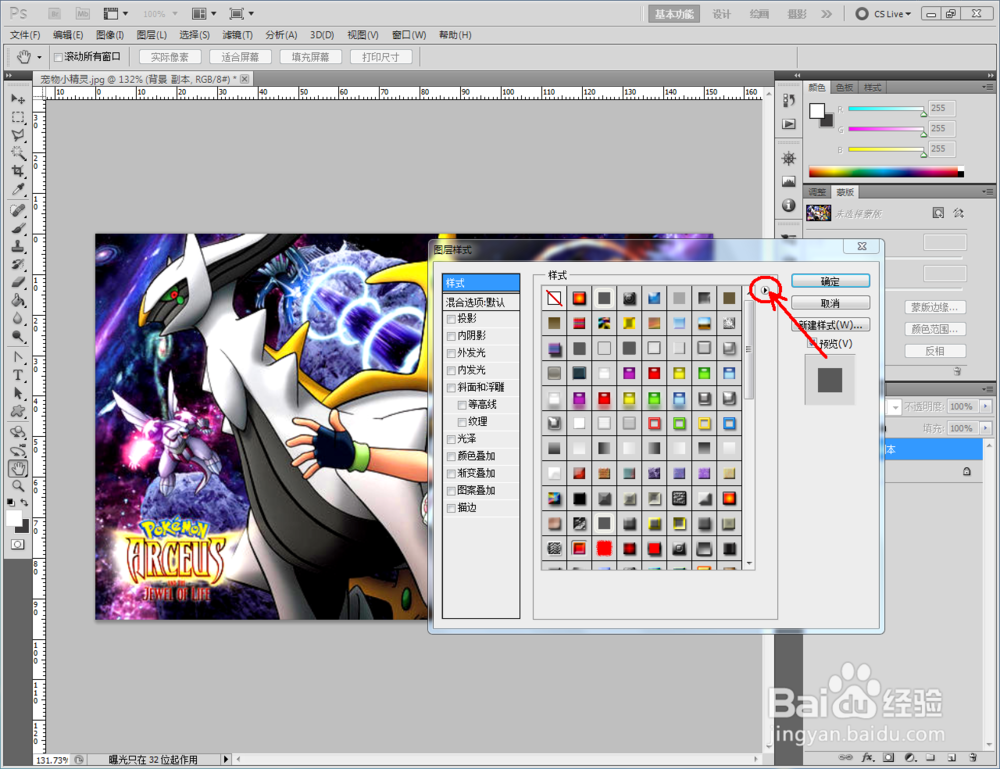The image size is (1000, 769).
Task: Enable the 光泽 satin checkbox
Action: tap(451, 439)
